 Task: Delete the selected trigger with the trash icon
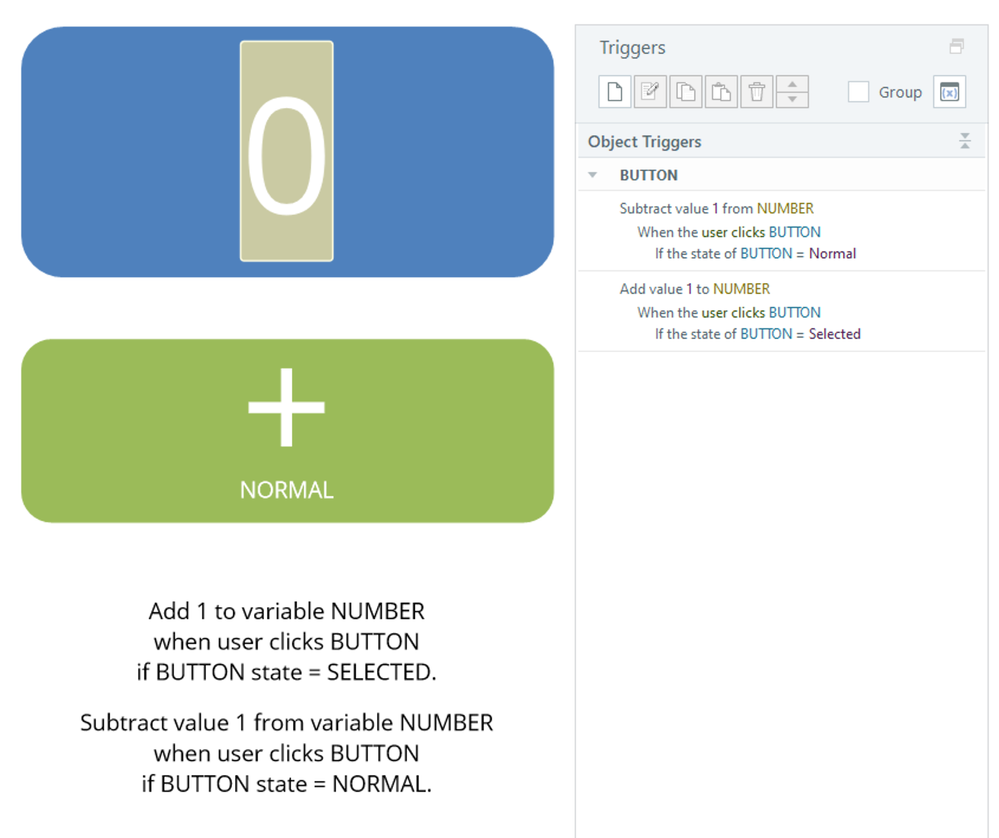pyautogui.click(x=757, y=92)
